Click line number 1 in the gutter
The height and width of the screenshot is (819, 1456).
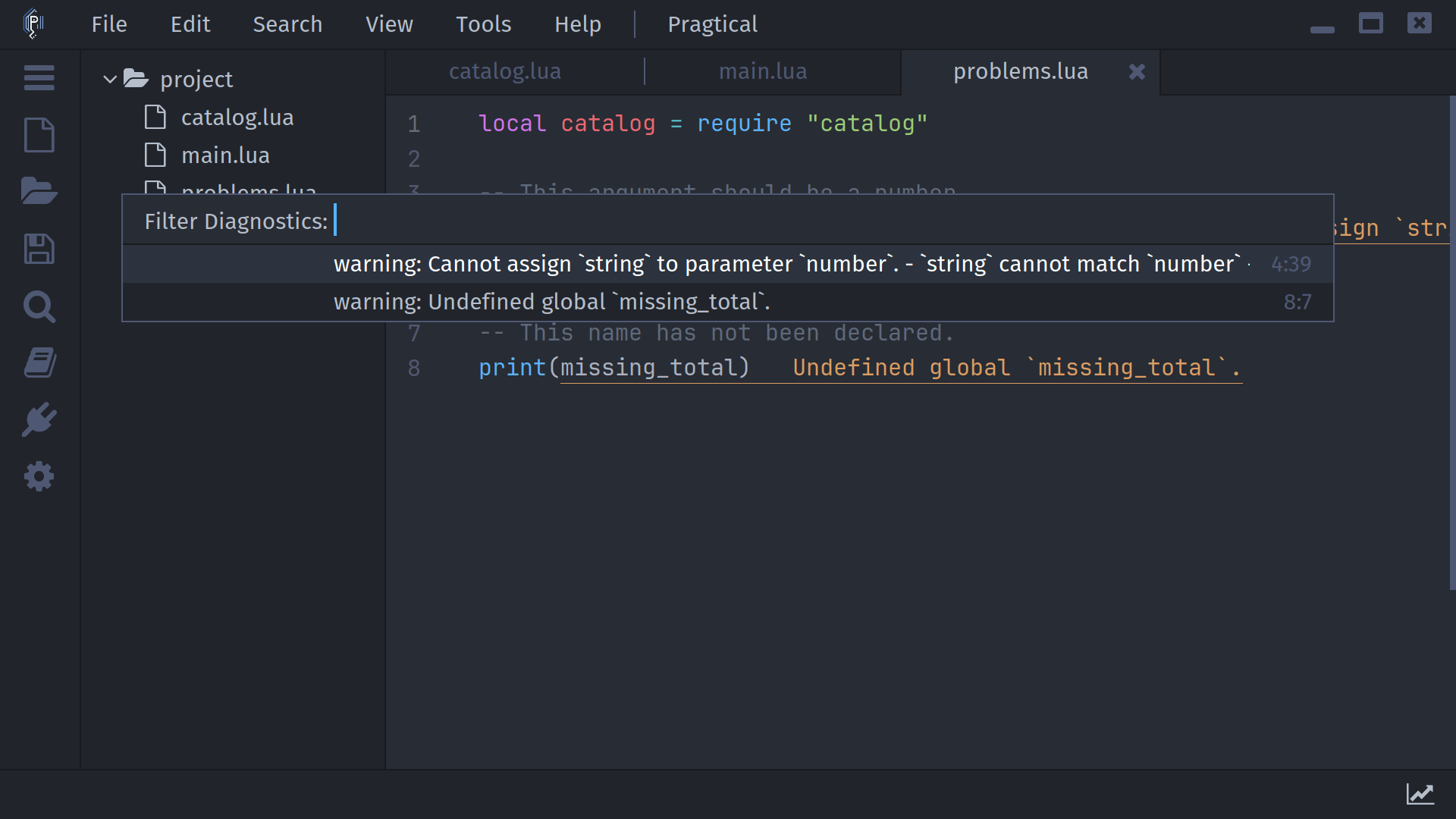tap(414, 124)
